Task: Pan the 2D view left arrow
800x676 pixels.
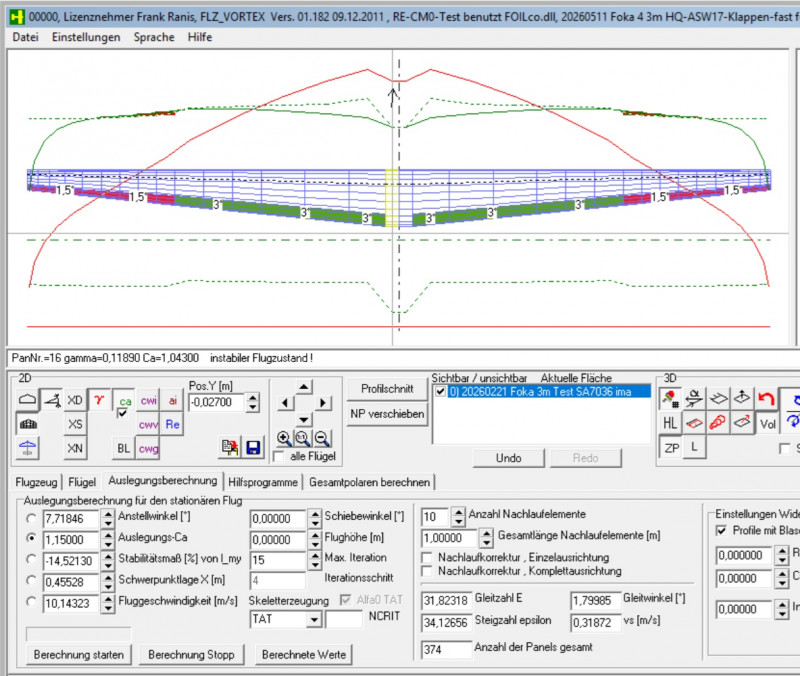Action: [x=285, y=403]
